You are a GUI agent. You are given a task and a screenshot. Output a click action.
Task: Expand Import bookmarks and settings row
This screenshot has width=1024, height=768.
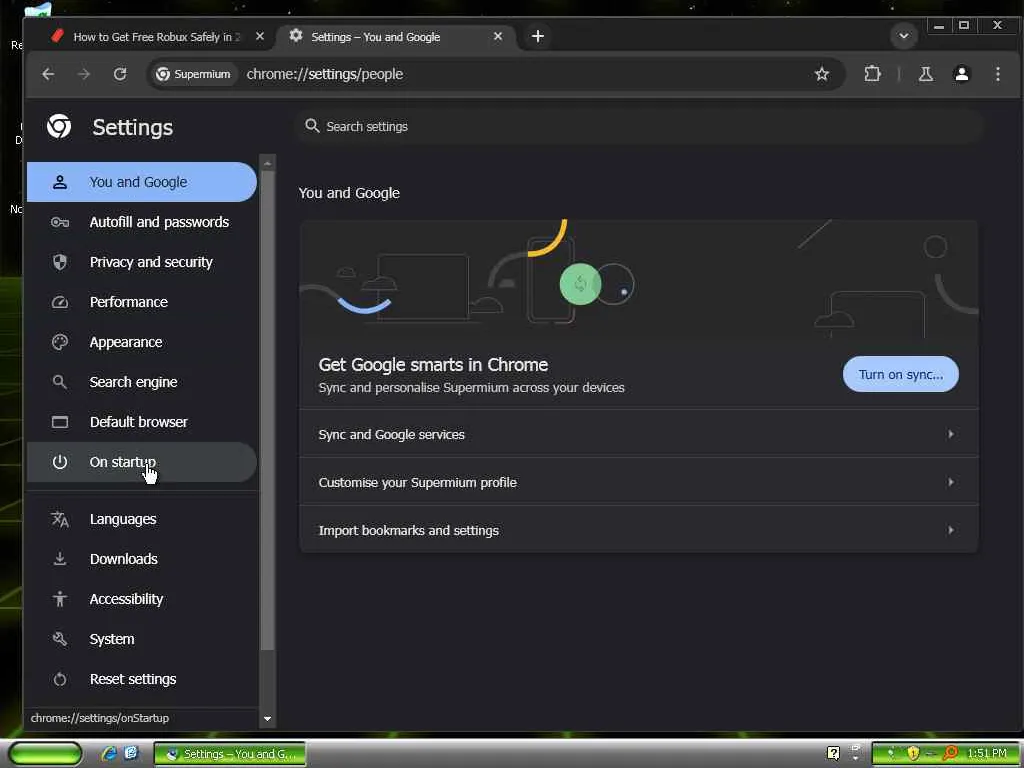(638, 530)
